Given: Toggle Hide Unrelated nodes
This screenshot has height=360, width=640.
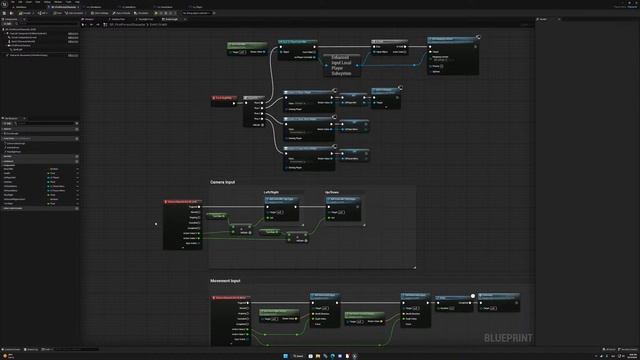Looking at the screenshot, I should click(75, 13).
